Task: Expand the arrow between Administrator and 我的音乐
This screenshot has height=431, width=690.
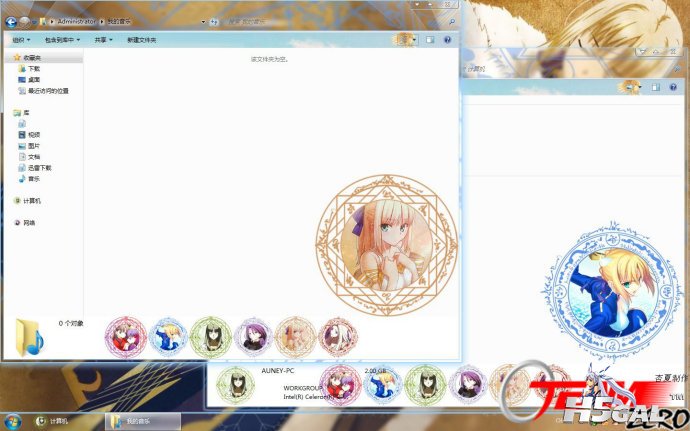Action: [x=102, y=22]
